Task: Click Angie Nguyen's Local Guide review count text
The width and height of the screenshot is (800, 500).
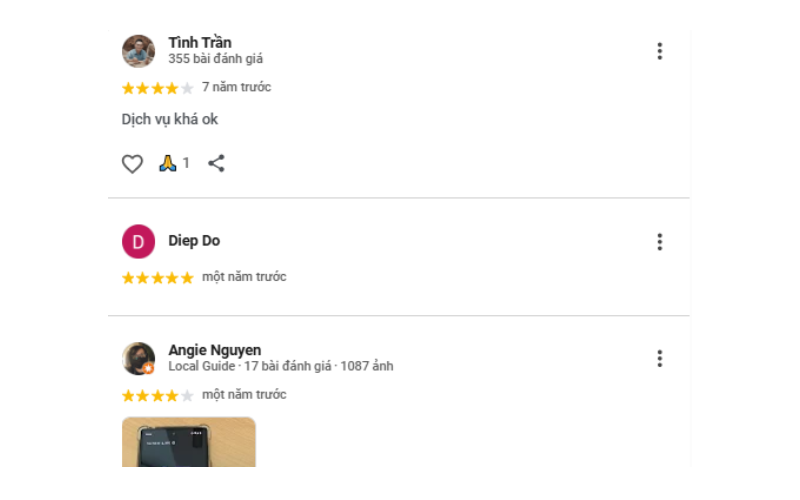Action: (280, 367)
